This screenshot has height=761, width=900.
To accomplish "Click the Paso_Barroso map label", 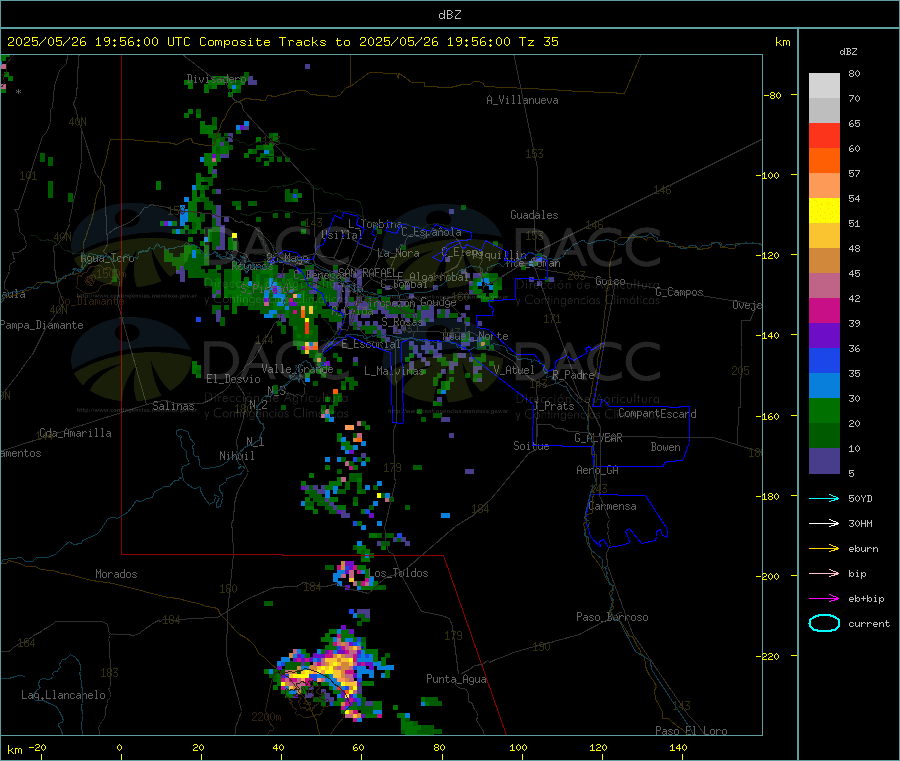I will click(x=612, y=617).
